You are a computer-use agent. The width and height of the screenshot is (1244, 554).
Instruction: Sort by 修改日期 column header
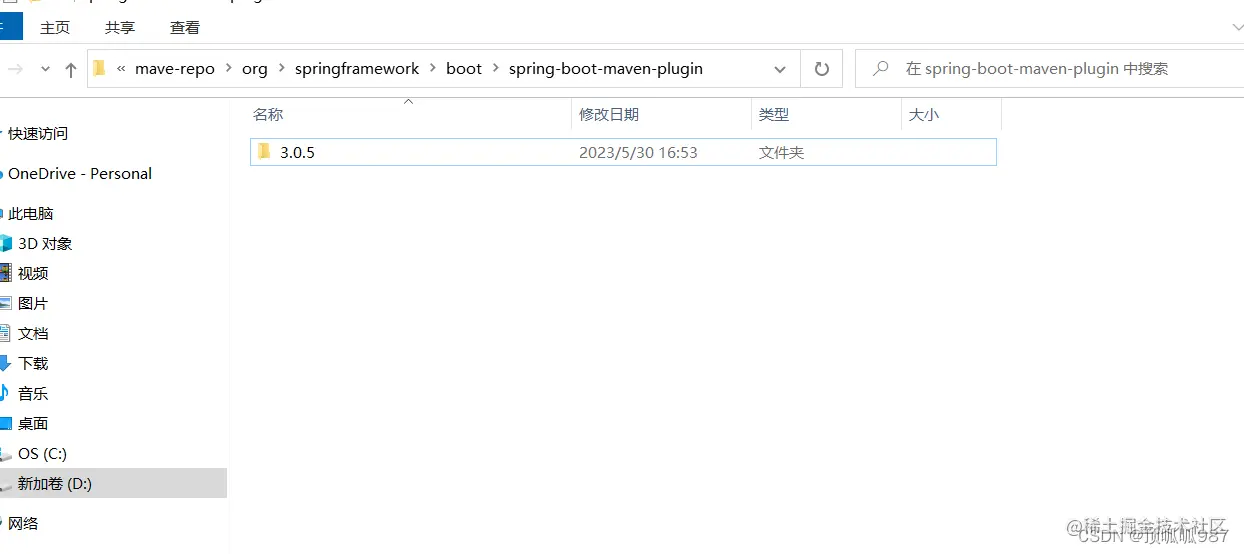[x=609, y=115]
